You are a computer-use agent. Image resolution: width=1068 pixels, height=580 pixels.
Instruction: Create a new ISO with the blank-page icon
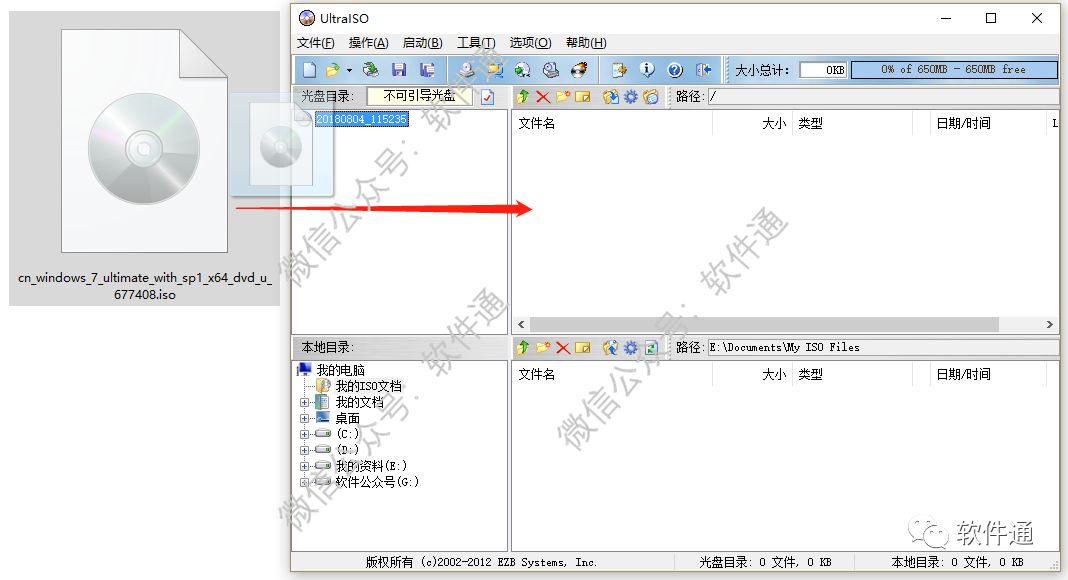[x=309, y=69]
